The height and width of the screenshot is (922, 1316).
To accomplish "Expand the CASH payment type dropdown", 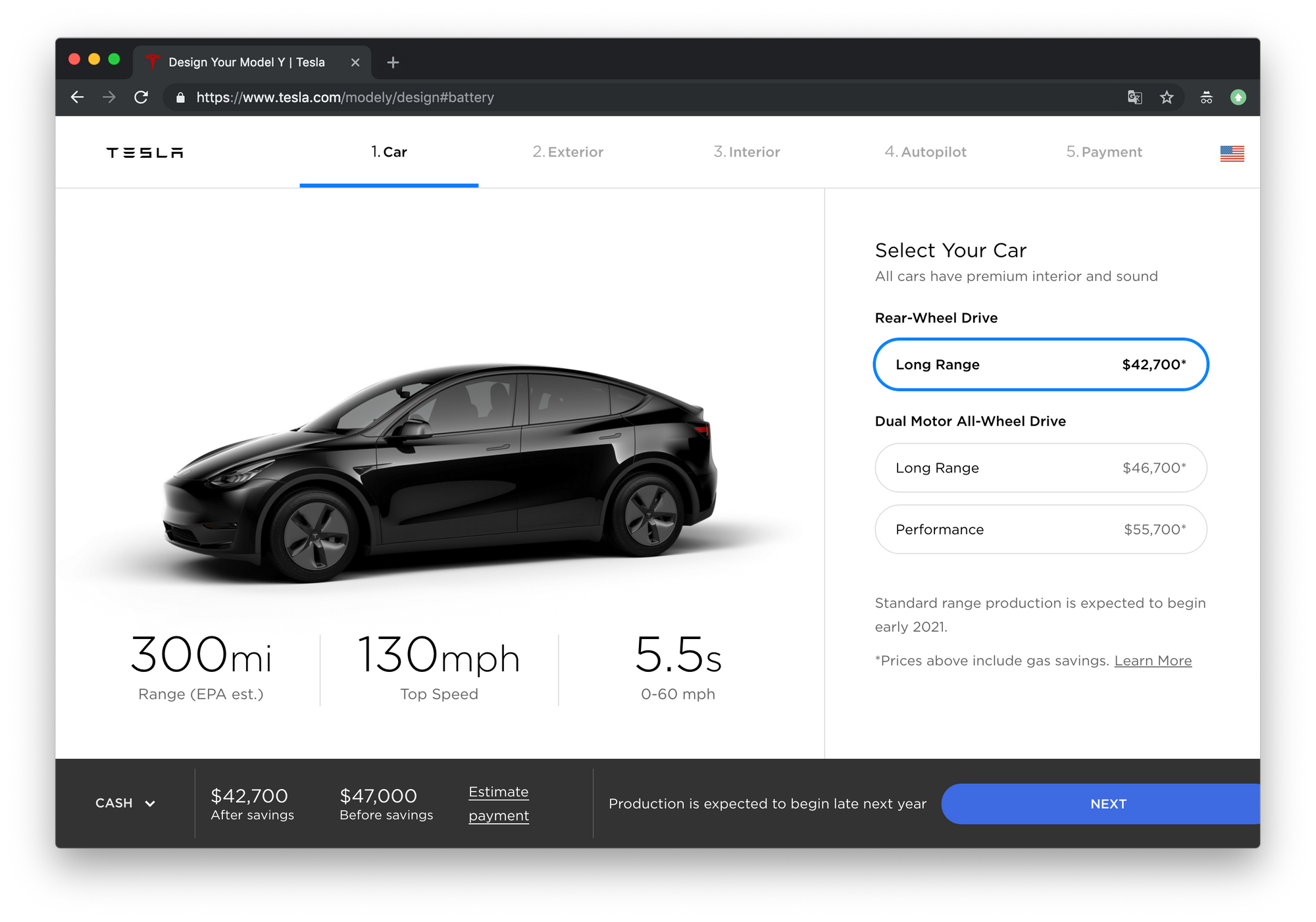I will (x=125, y=804).
